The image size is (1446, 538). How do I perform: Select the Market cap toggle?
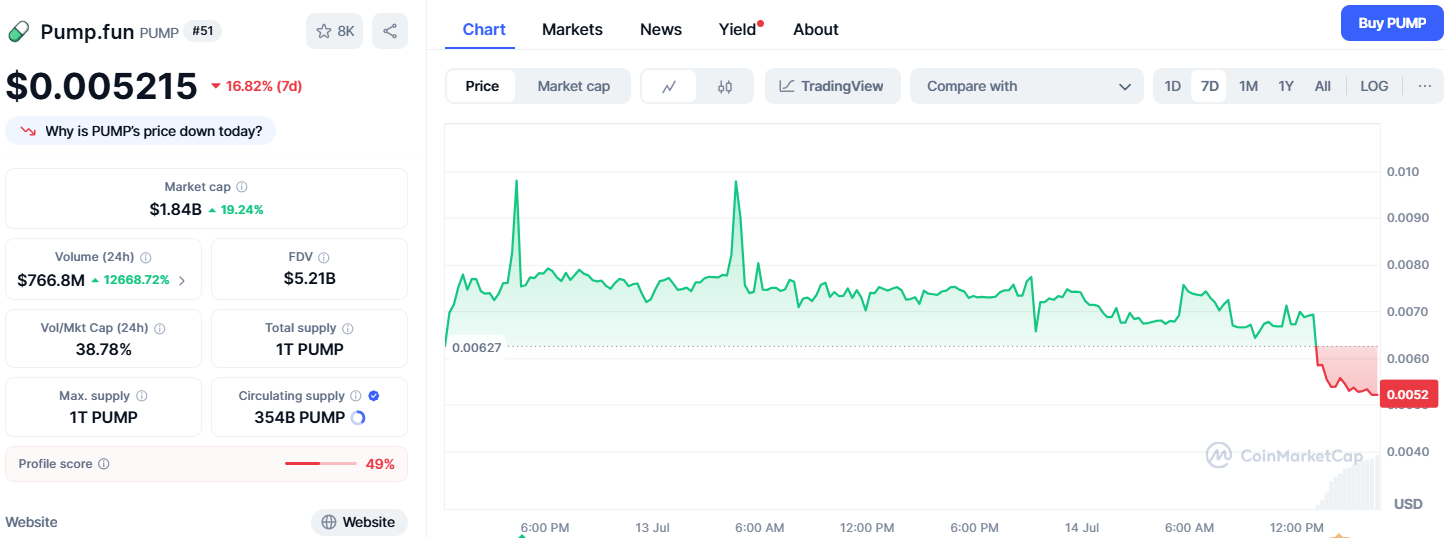[573, 86]
